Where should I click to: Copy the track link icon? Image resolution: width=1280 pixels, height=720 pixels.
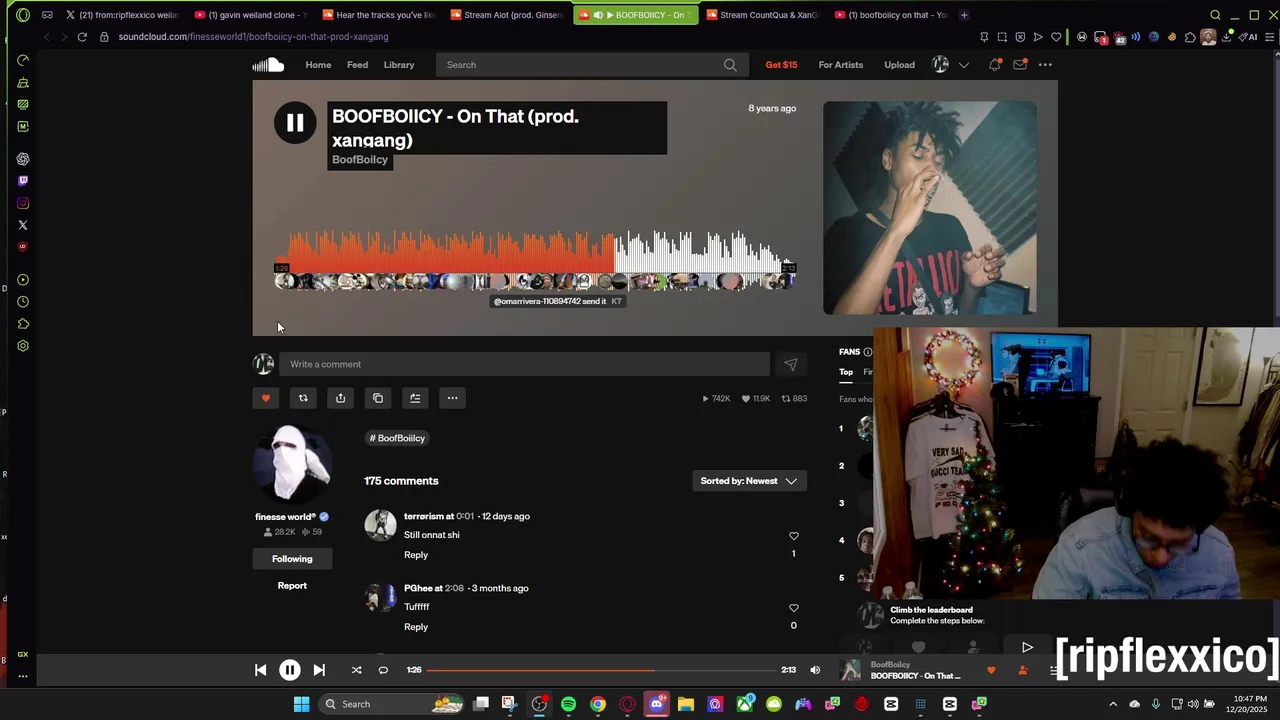pyautogui.click(x=378, y=398)
